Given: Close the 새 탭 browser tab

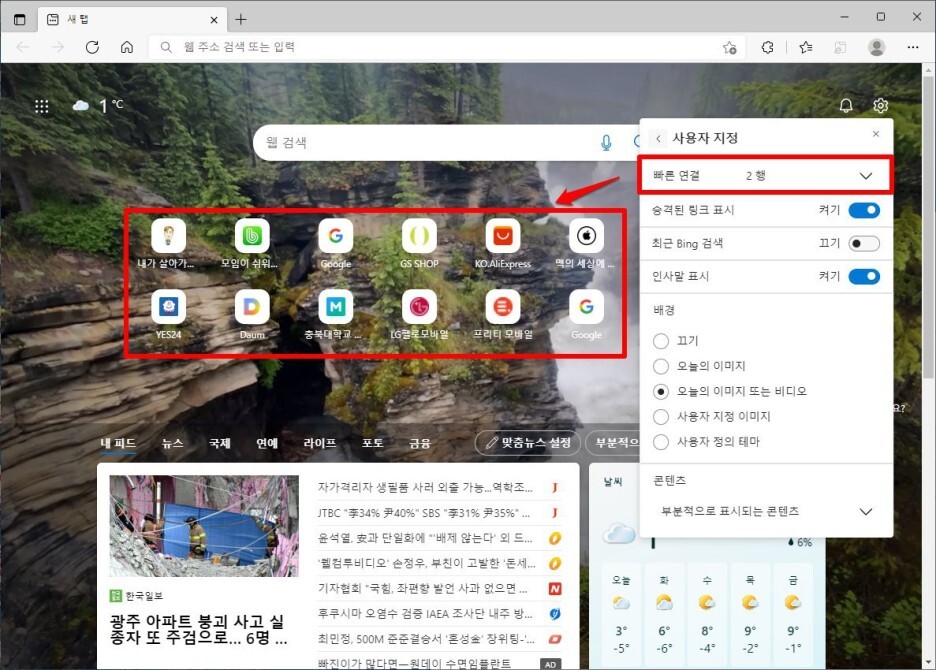Looking at the screenshot, I should (x=214, y=20).
